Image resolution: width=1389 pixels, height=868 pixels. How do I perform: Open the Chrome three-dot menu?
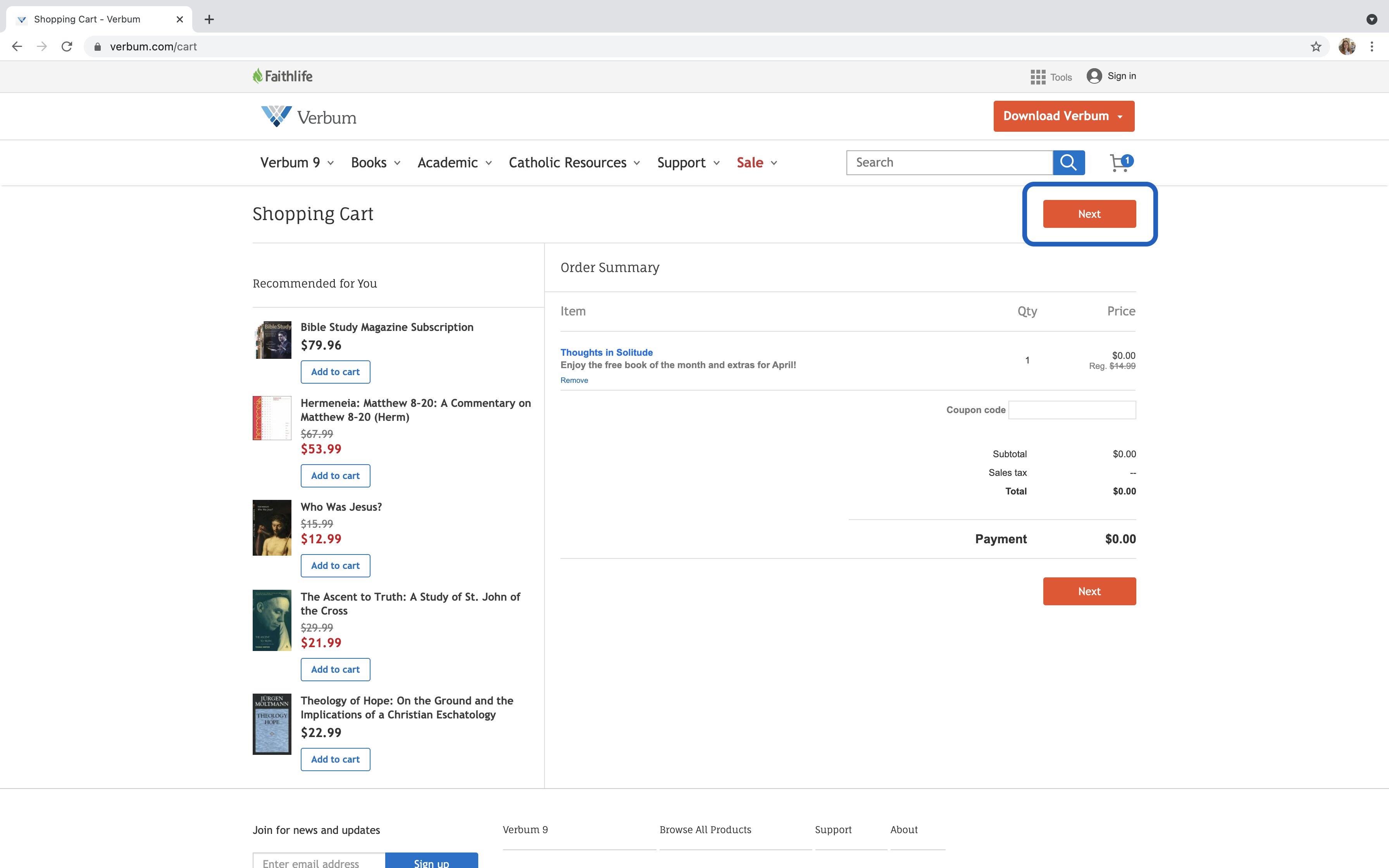(1372, 46)
